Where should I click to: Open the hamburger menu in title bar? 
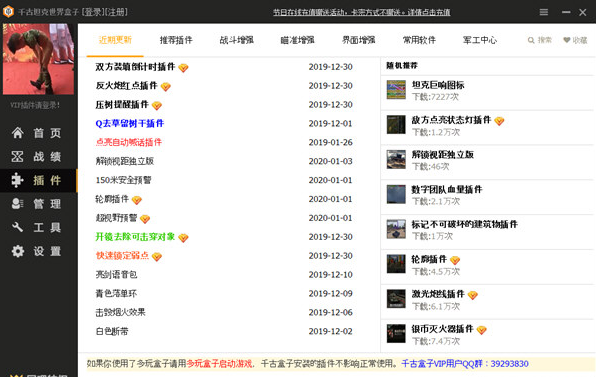click(x=544, y=12)
